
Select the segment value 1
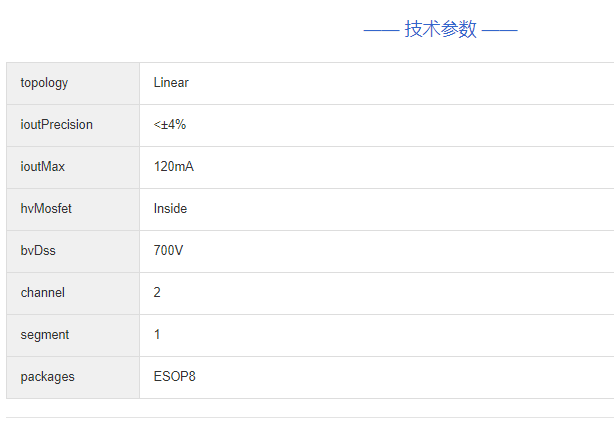157,335
